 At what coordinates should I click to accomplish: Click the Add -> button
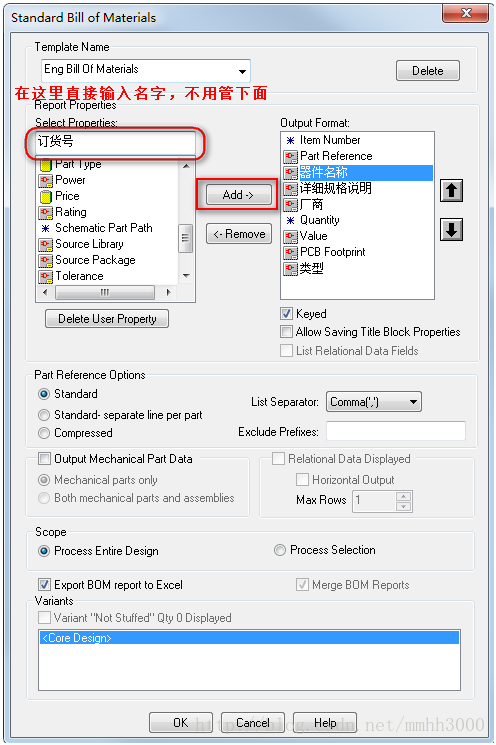click(238, 195)
